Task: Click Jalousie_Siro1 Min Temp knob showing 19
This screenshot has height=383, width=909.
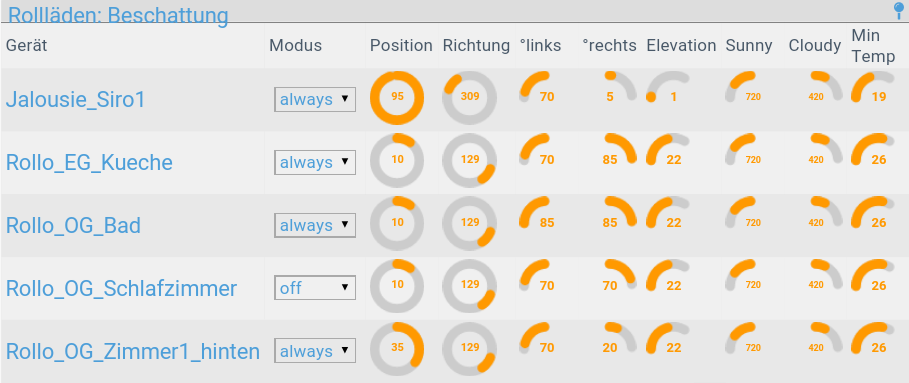Action: pos(872,87)
